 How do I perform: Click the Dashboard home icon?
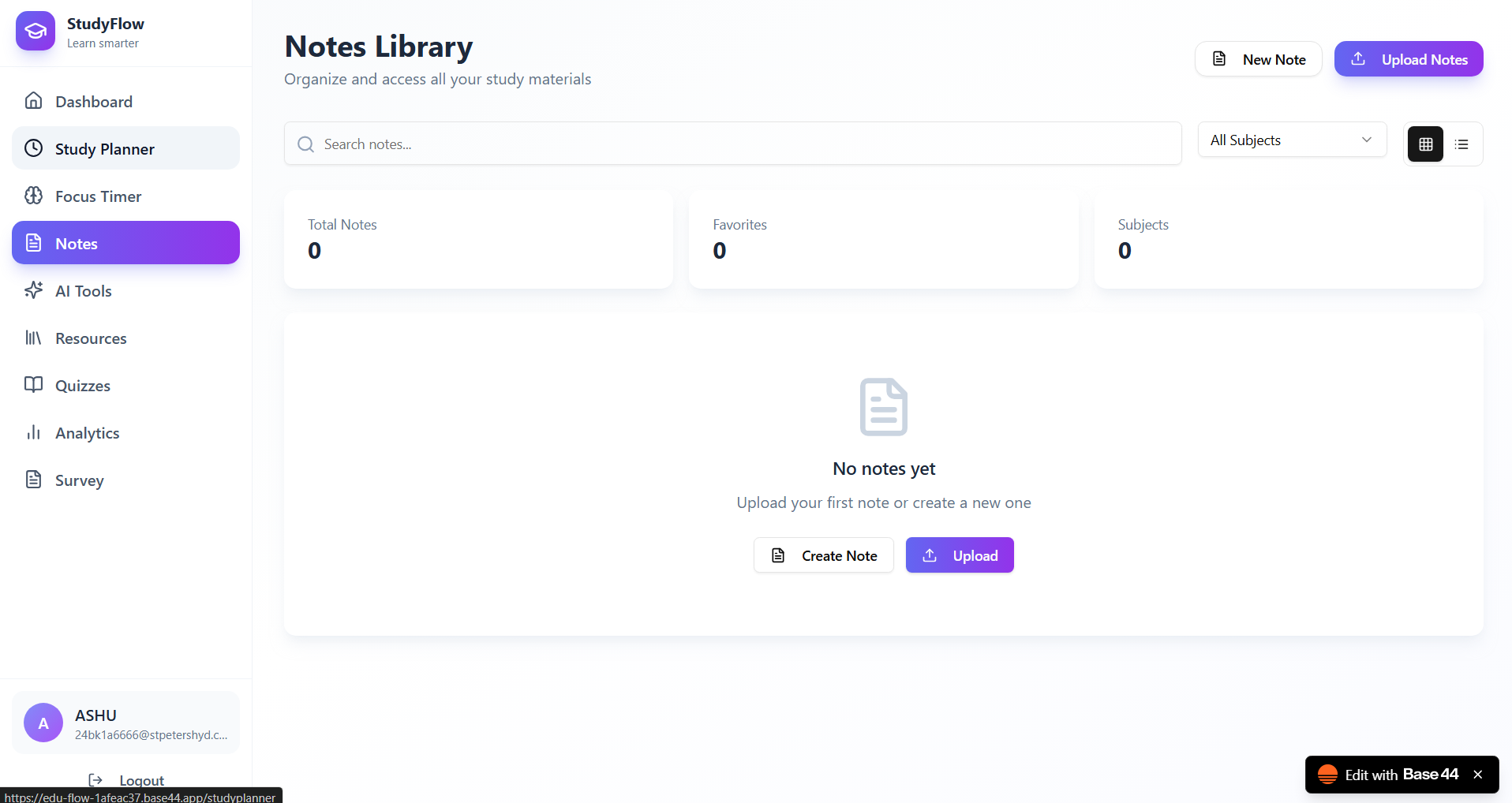[x=33, y=100]
